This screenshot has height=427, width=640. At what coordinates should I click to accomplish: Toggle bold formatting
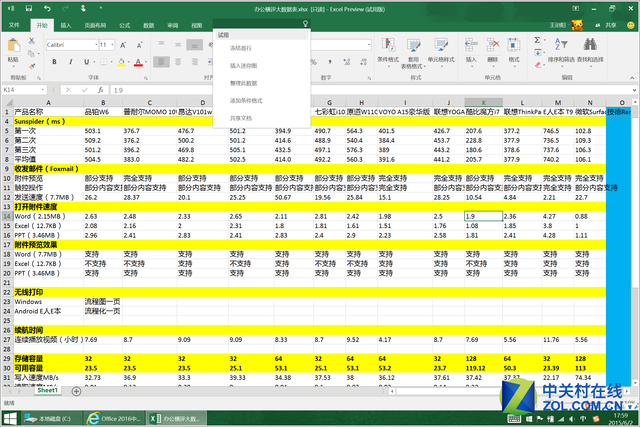tap(54, 62)
